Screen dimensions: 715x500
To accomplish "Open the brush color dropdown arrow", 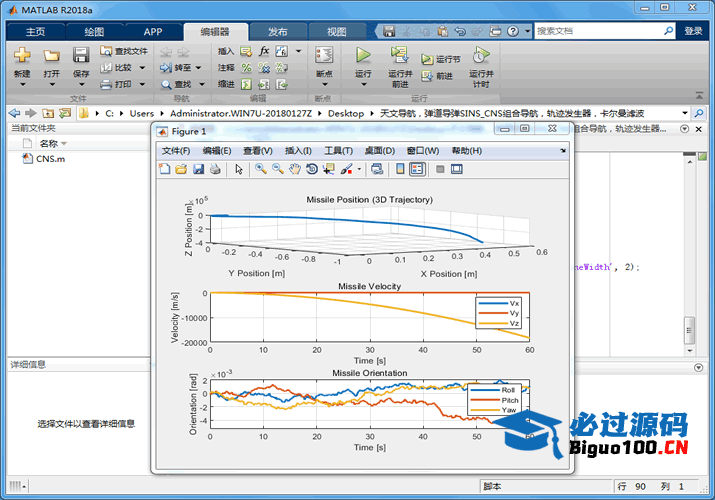I will [359, 169].
